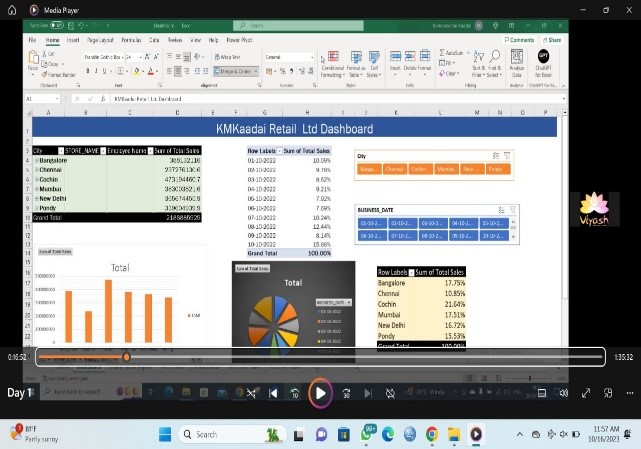This screenshot has width=641, height=449.
Task: Click the Font Color A button
Action: pyautogui.click(x=151, y=71)
